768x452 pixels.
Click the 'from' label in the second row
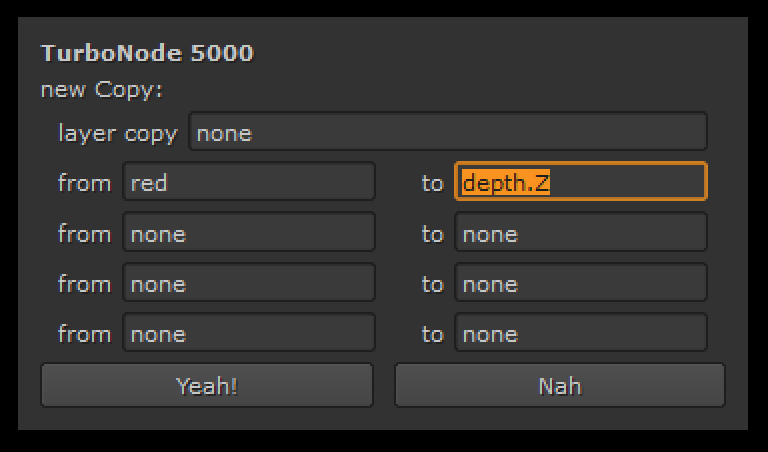coord(84,233)
